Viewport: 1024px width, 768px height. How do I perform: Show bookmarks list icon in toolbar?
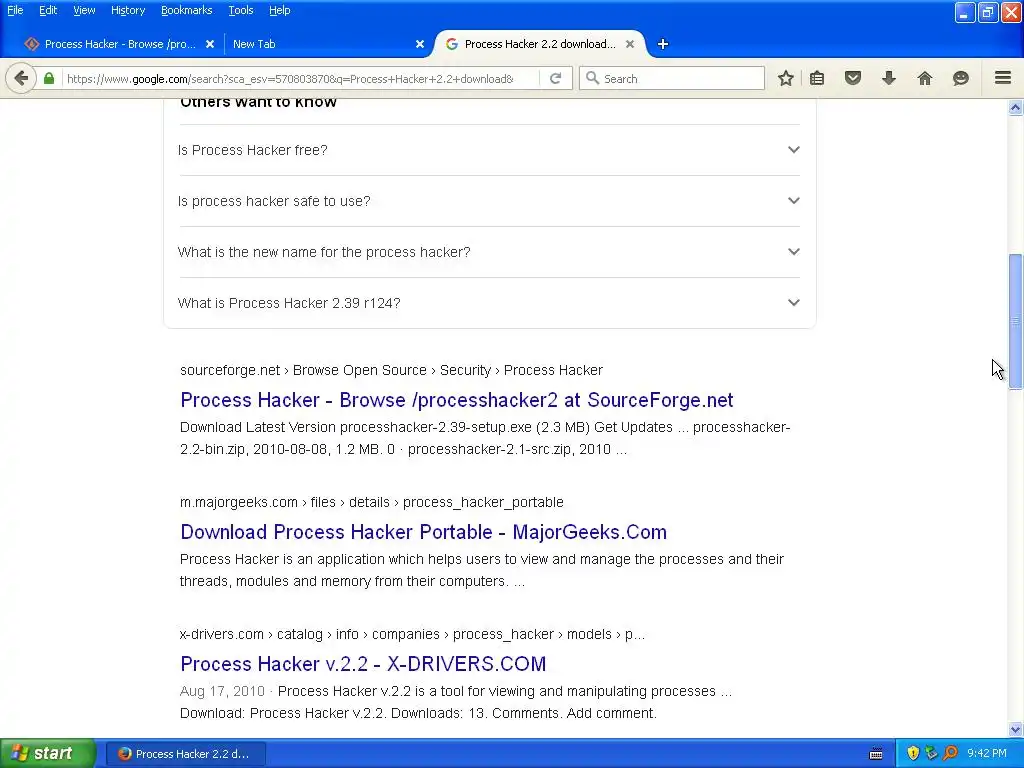tap(817, 78)
